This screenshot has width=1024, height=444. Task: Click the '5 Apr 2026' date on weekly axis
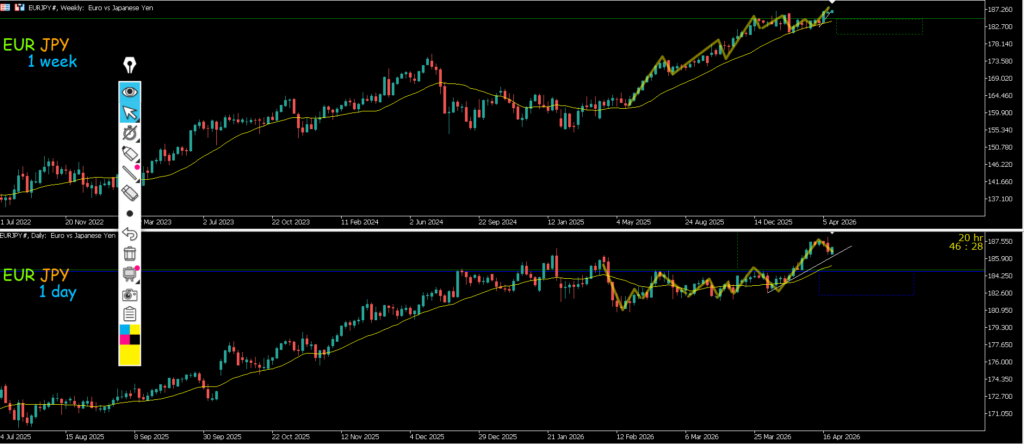click(x=839, y=222)
